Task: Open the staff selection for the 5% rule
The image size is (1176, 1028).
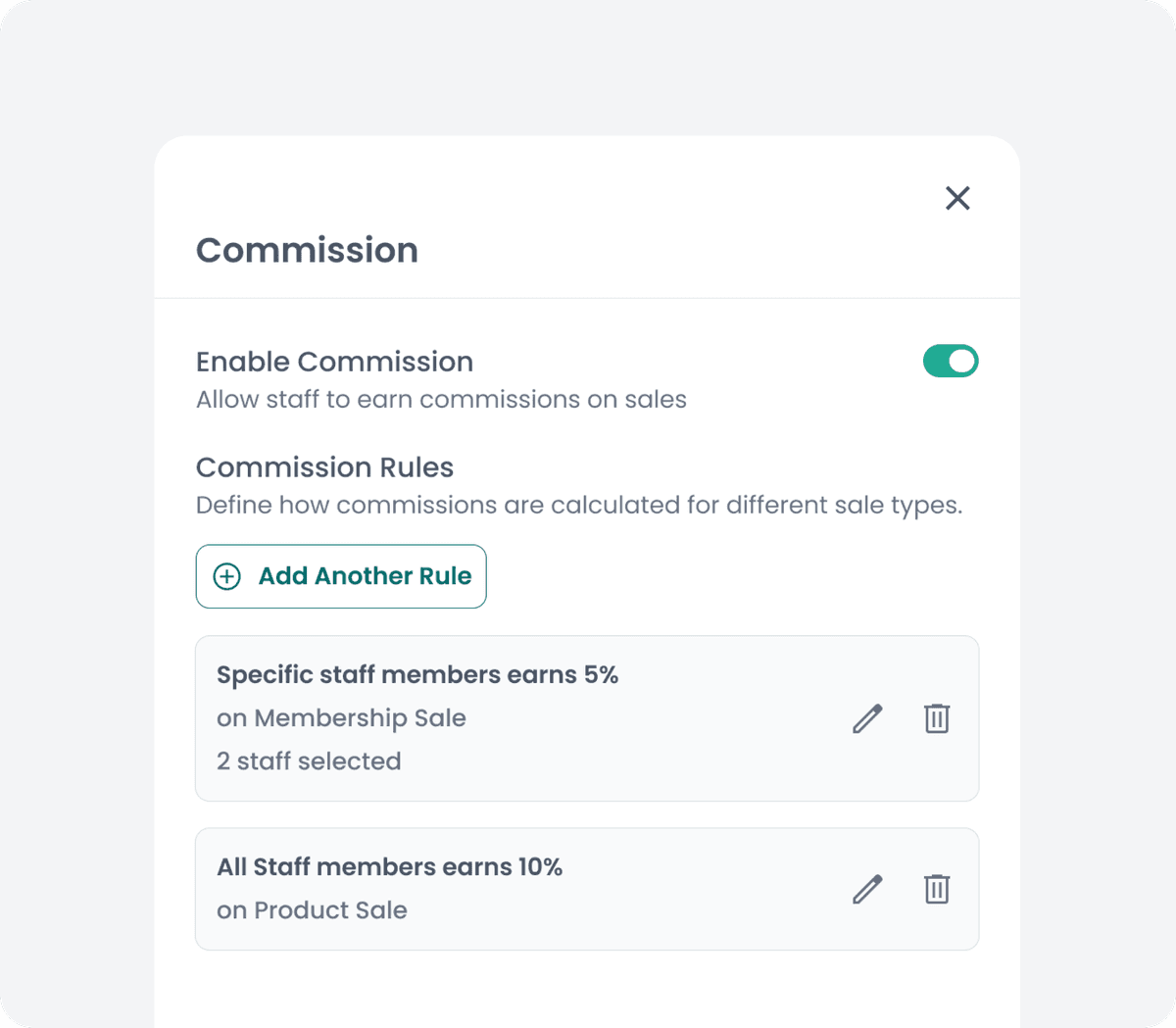Action: click(309, 760)
